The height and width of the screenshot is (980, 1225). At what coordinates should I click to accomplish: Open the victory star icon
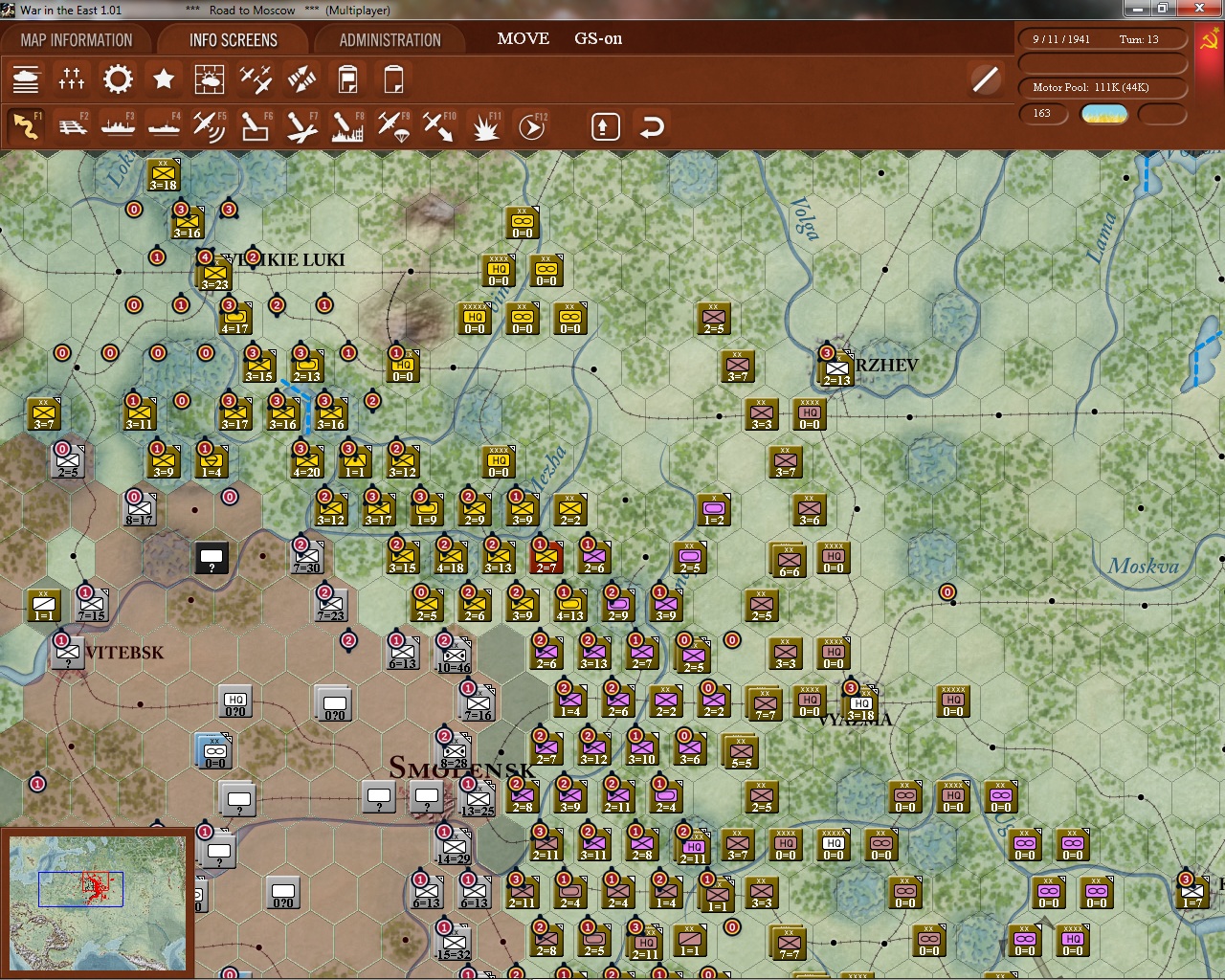[164, 79]
